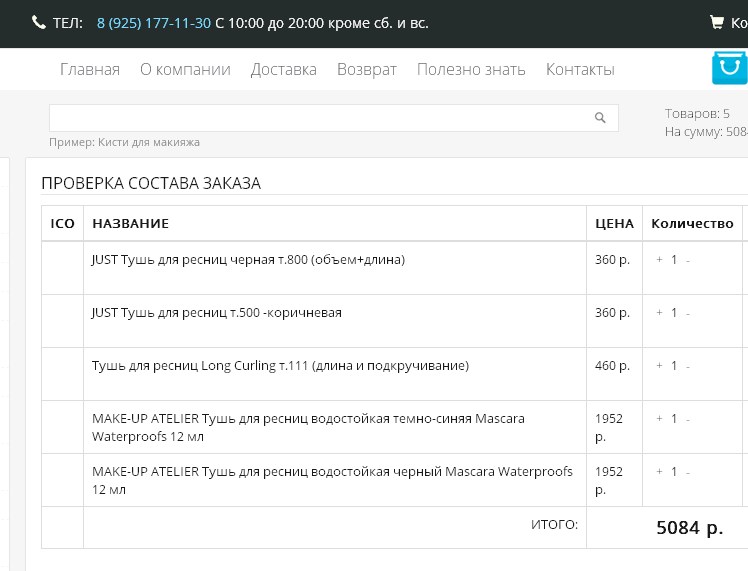
Task: Decrease quantity of Long Curling т.111
Action: pos(687,367)
